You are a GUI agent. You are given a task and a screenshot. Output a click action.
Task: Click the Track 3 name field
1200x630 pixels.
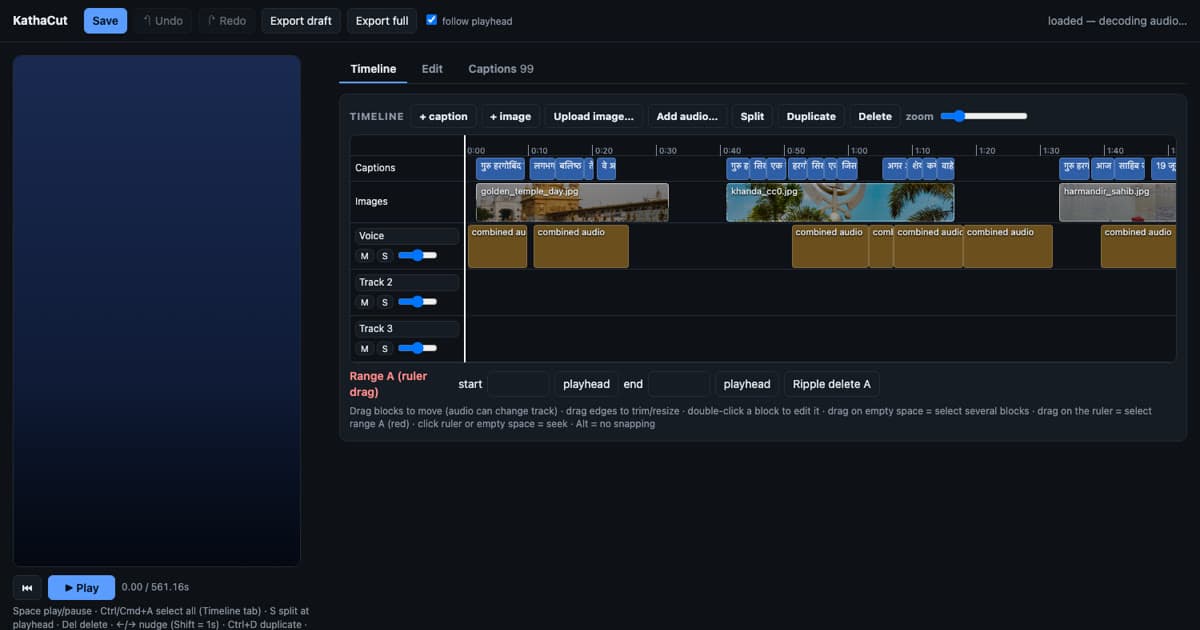click(x=408, y=328)
